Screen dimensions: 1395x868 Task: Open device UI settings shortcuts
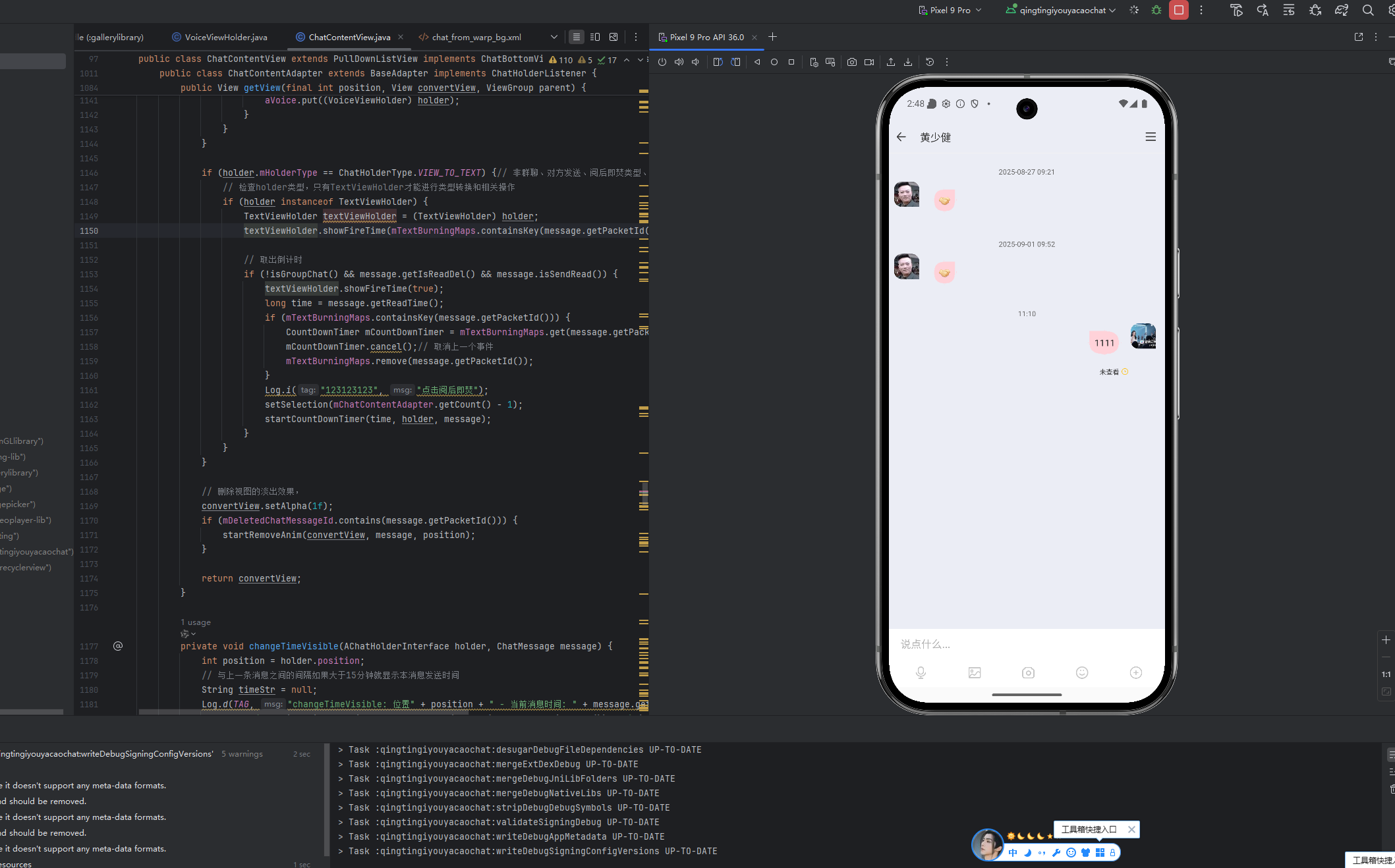click(x=814, y=62)
